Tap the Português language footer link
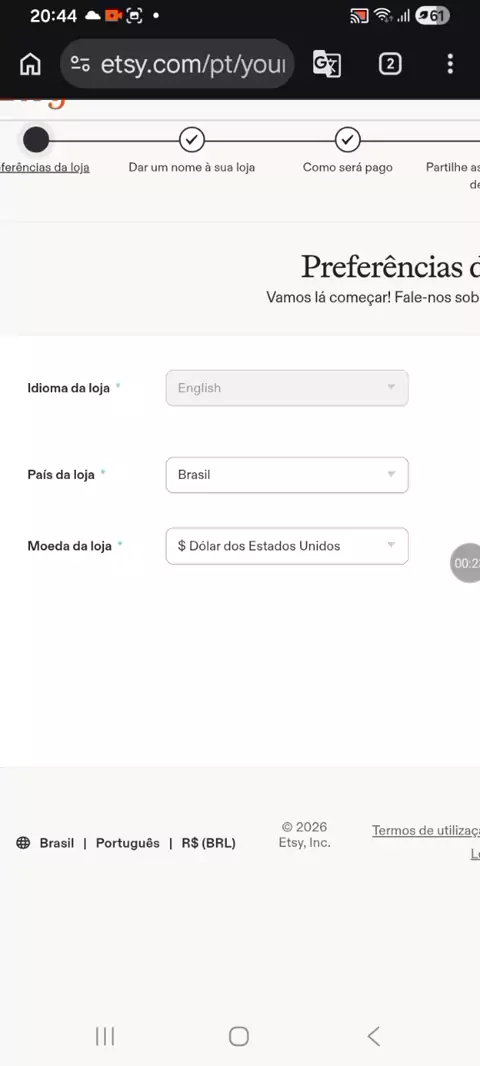Image resolution: width=480 pixels, height=1066 pixels. point(128,843)
